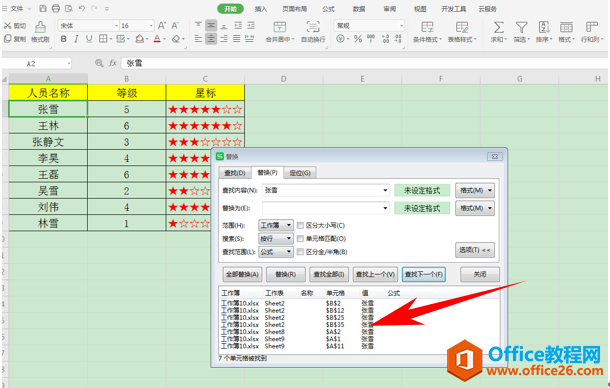Click the Sort (排序) icon
610x388 pixels.
(x=544, y=27)
